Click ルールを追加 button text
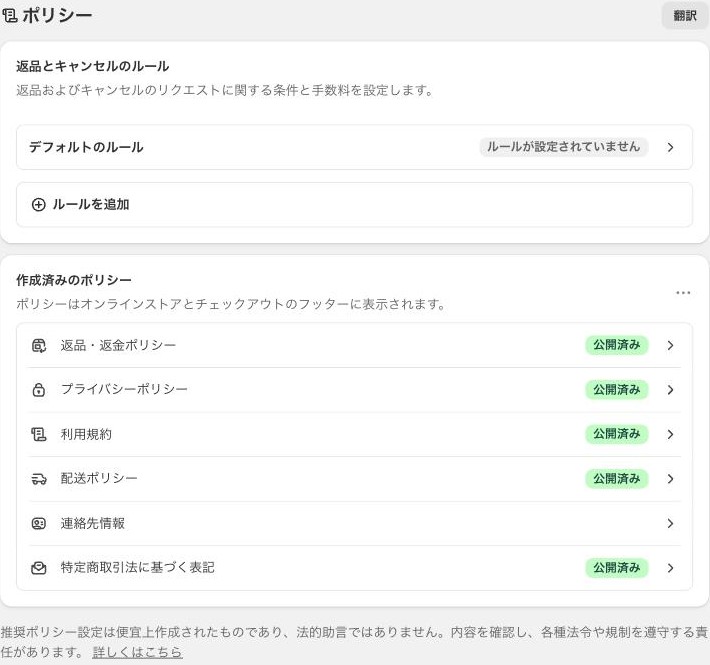 pos(91,205)
